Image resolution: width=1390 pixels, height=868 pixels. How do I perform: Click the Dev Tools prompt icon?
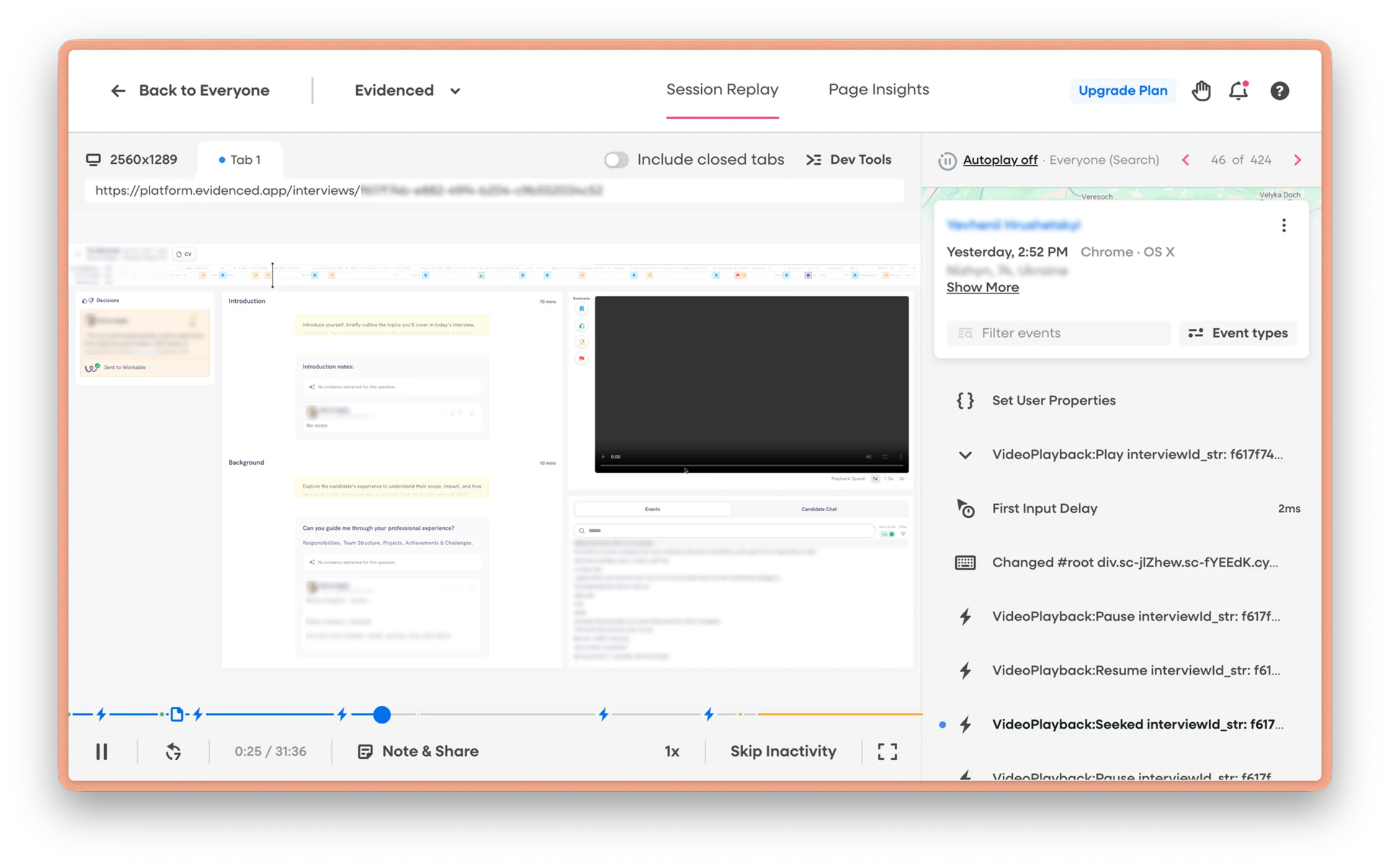pyautogui.click(x=814, y=160)
